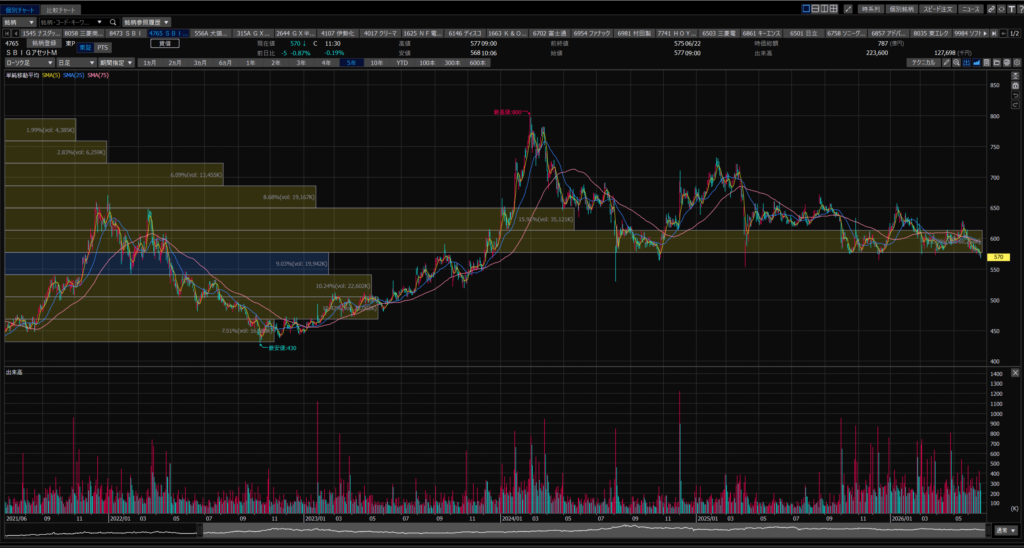Open the folder icon in chart toolbar
The width and height of the screenshot is (1024, 548).
click(x=997, y=63)
